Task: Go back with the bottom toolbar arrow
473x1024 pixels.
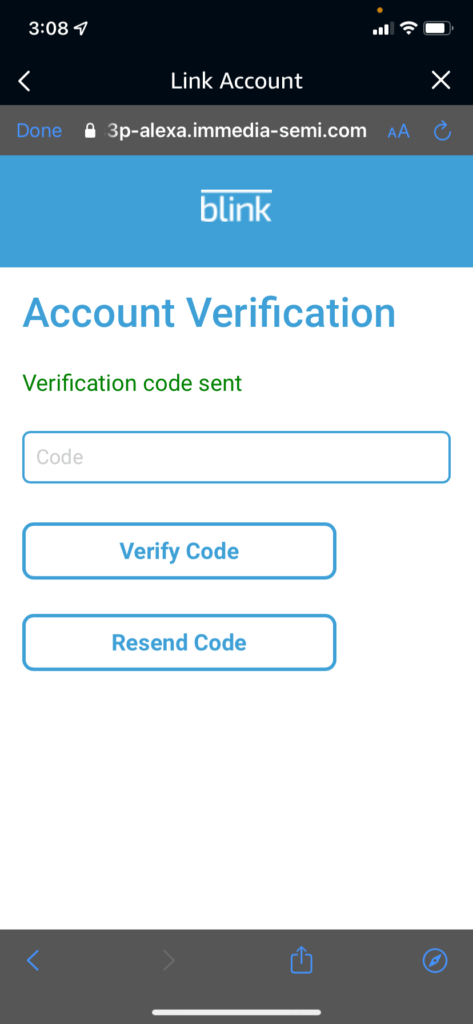Action: (x=33, y=960)
